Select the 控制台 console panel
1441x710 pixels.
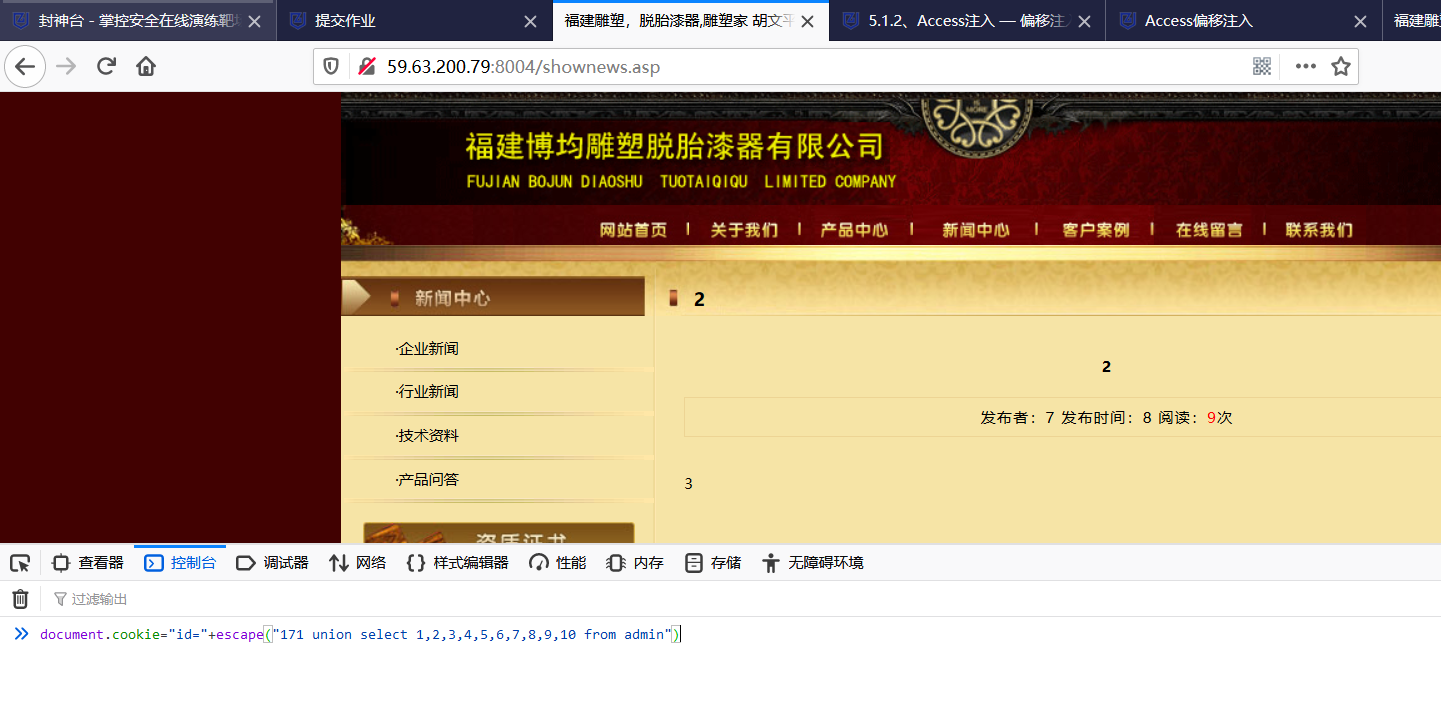(x=181, y=563)
